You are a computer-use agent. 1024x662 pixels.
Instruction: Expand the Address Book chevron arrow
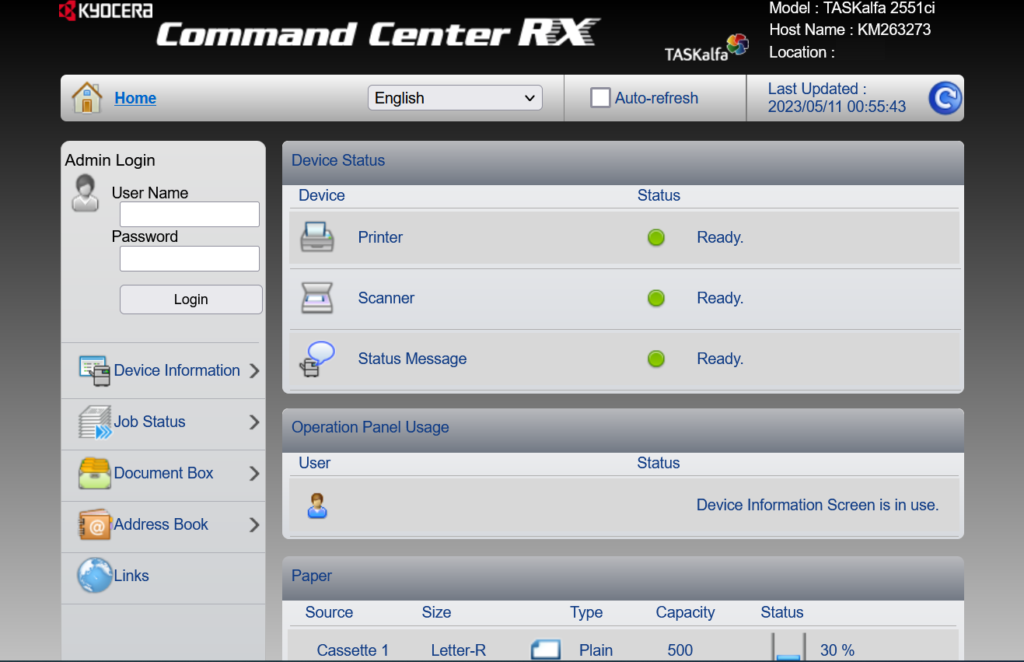click(x=254, y=525)
